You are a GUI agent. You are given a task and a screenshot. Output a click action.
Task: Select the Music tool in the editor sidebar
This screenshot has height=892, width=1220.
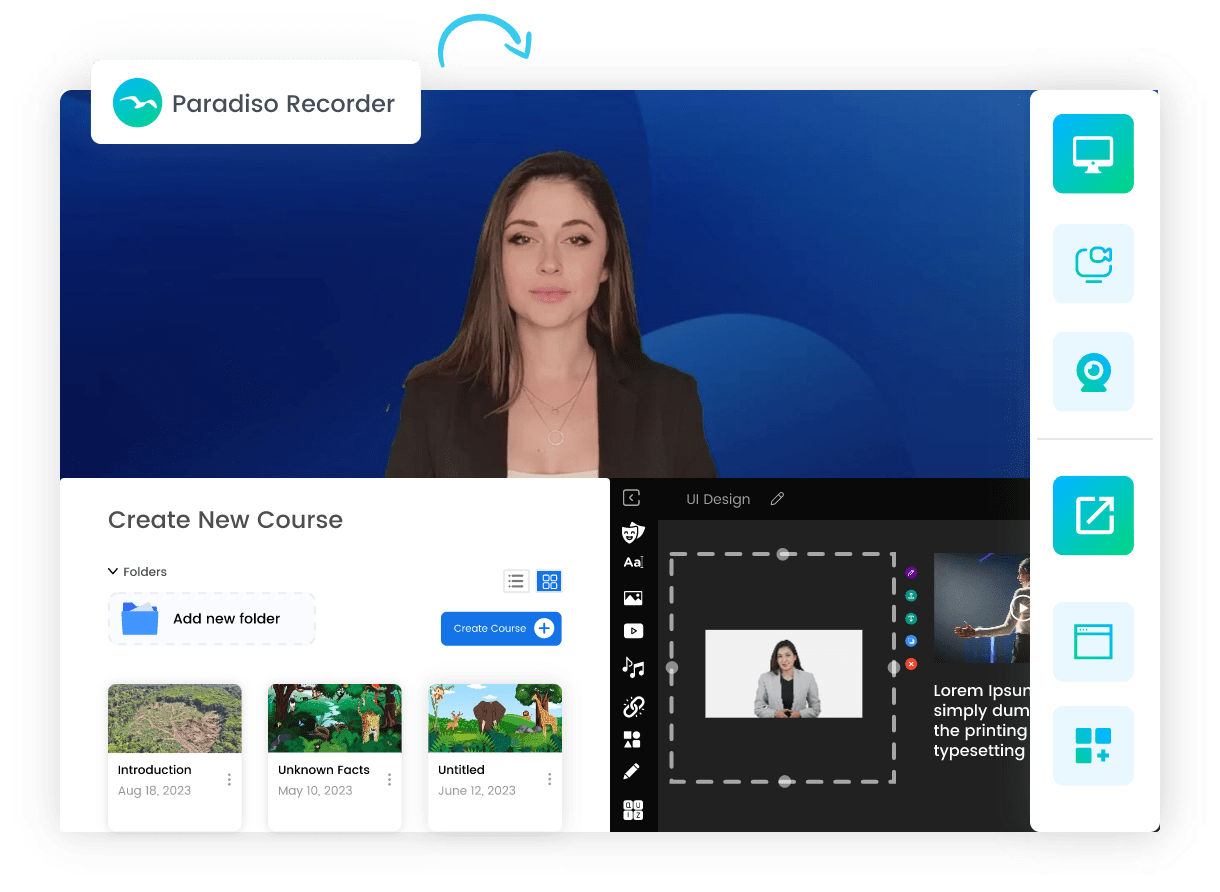point(633,666)
